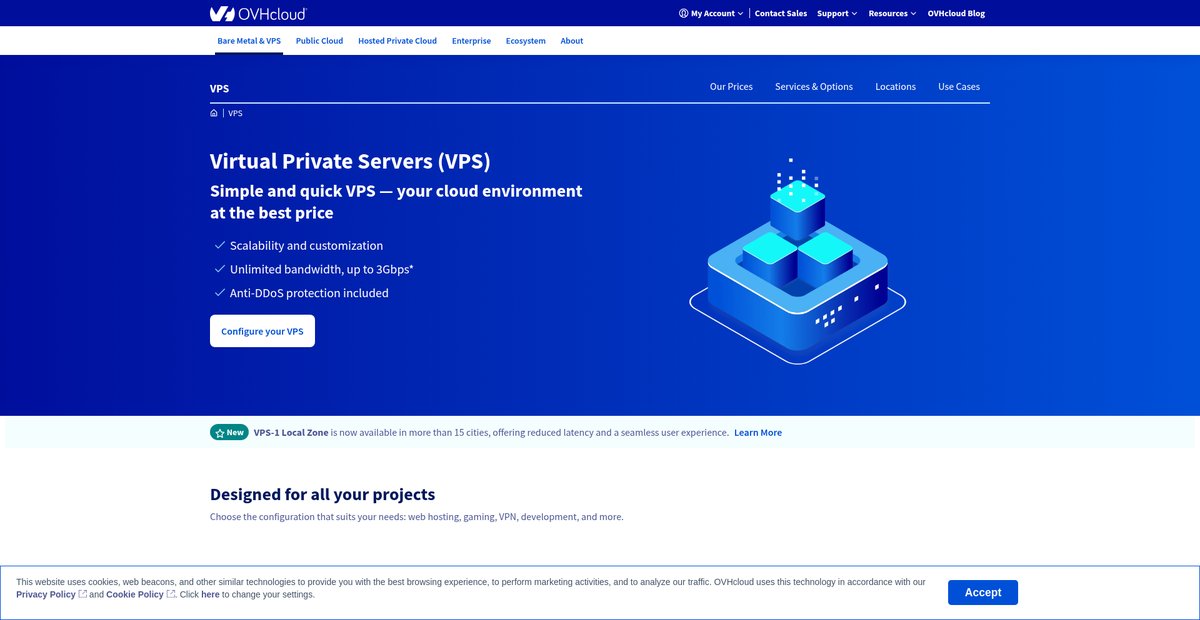Click 'Virtual Private Servers (VPS)' heading
The image size is (1200, 620).
pyautogui.click(x=350, y=161)
